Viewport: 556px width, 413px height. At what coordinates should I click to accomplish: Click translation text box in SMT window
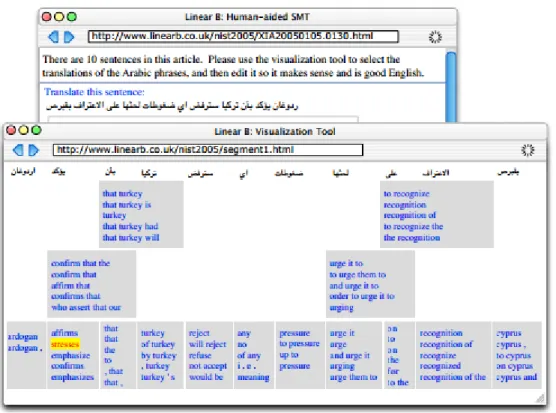203,119
